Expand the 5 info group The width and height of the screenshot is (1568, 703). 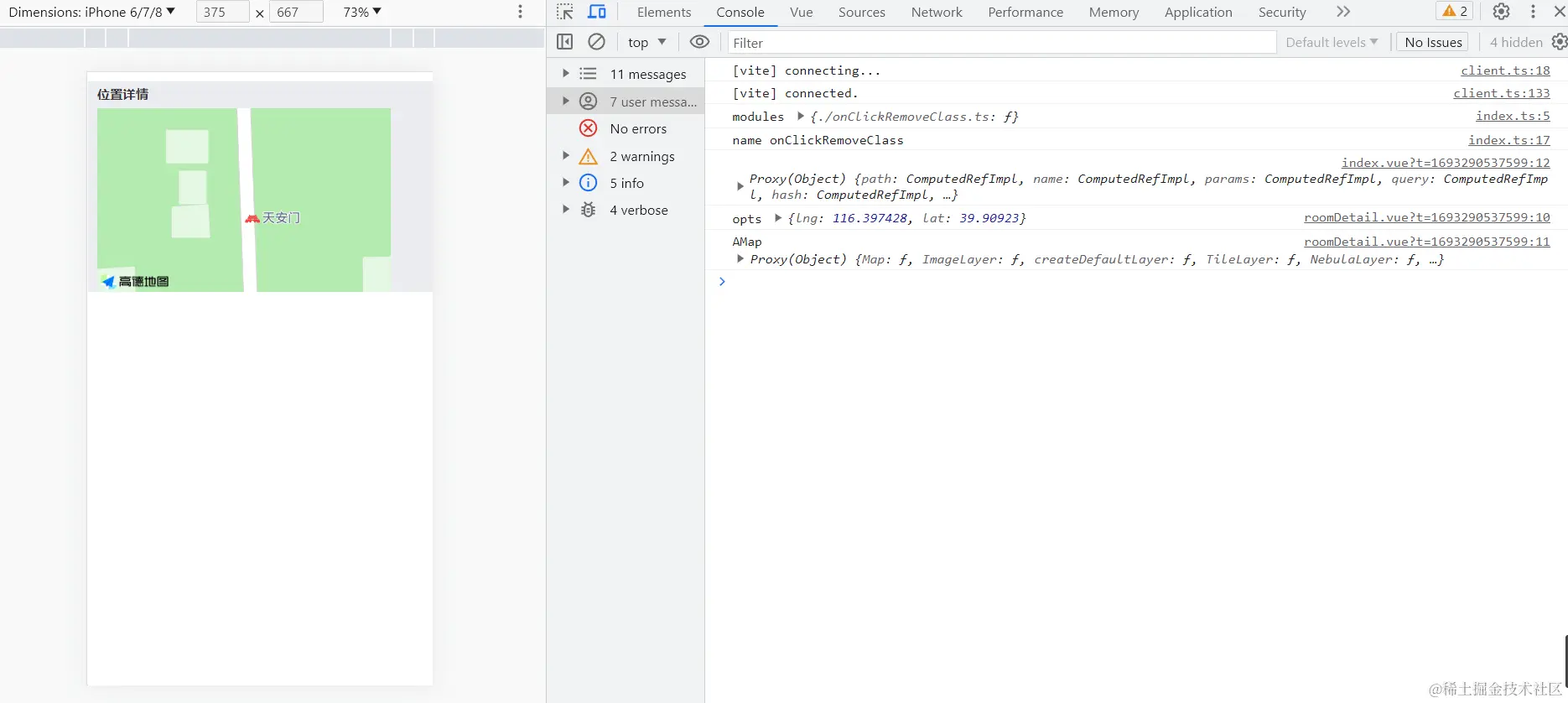point(566,183)
